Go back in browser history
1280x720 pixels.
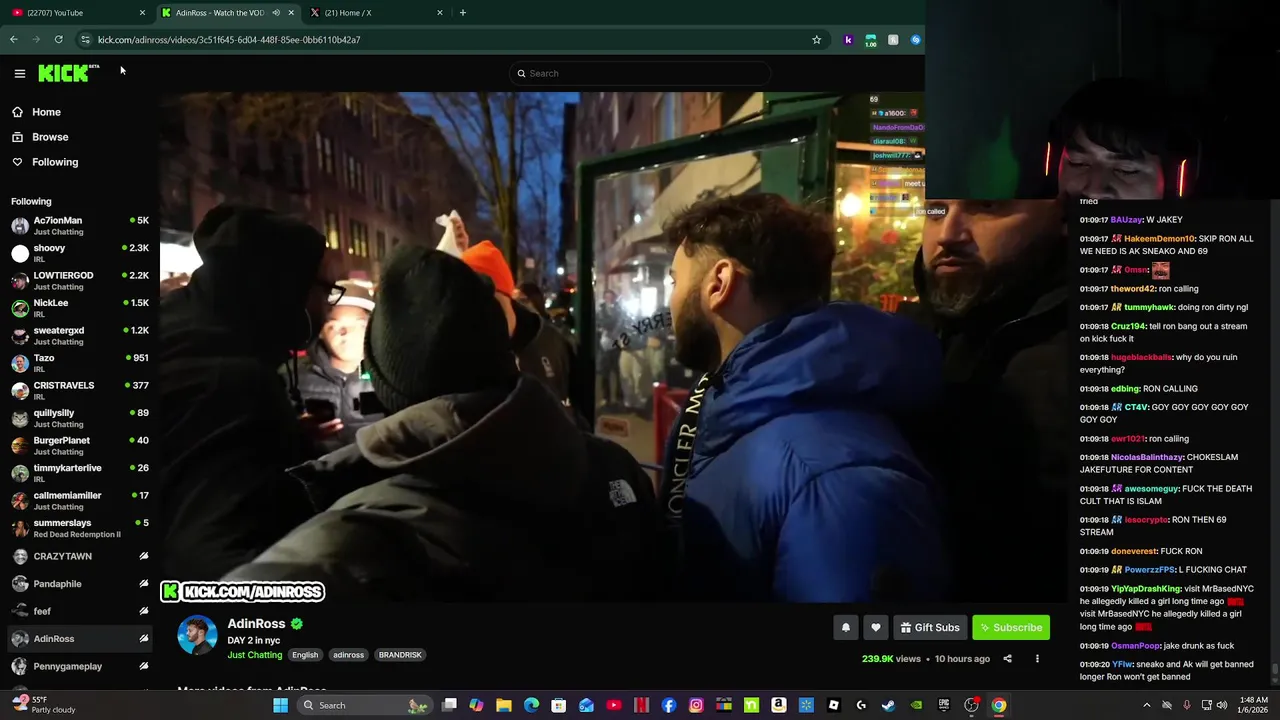click(x=14, y=40)
